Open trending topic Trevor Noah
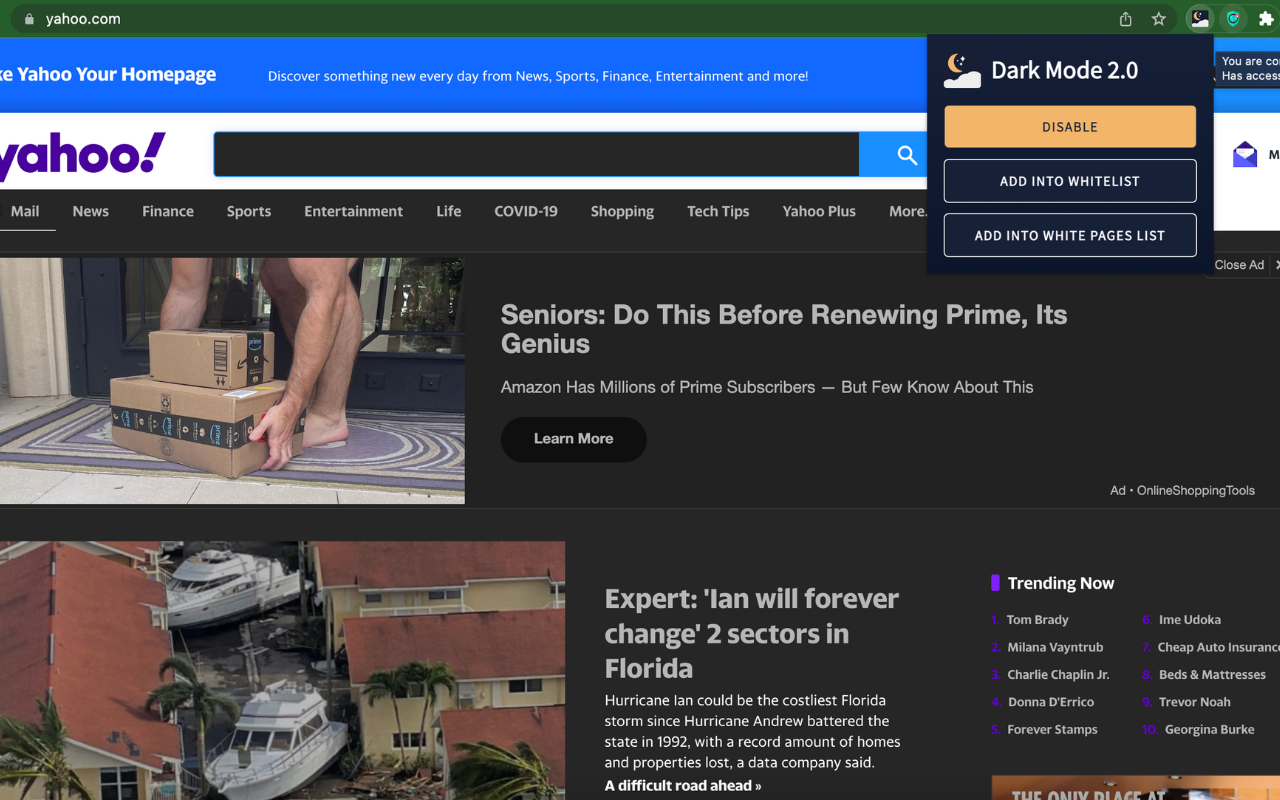1280x800 pixels. coord(1194,702)
